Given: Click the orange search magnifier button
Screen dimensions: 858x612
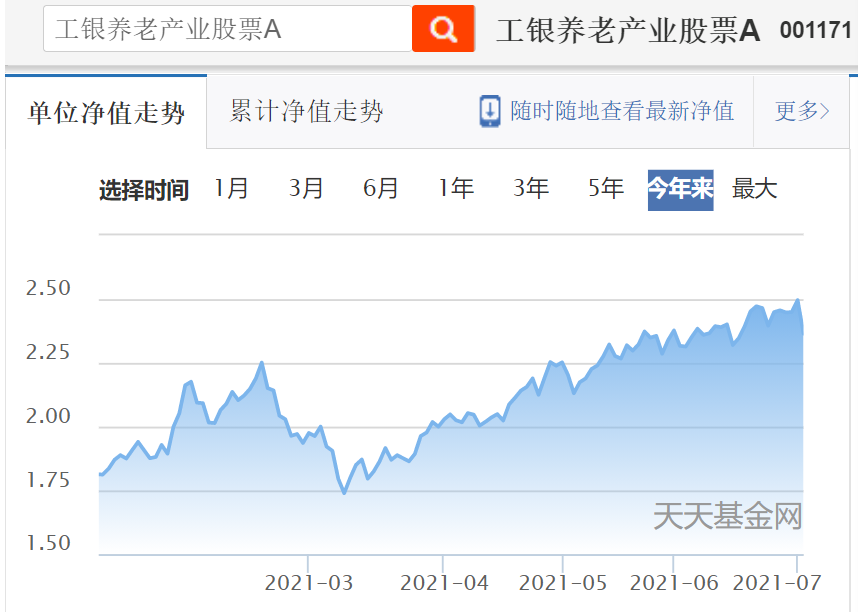Looking at the screenshot, I should (443, 28).
